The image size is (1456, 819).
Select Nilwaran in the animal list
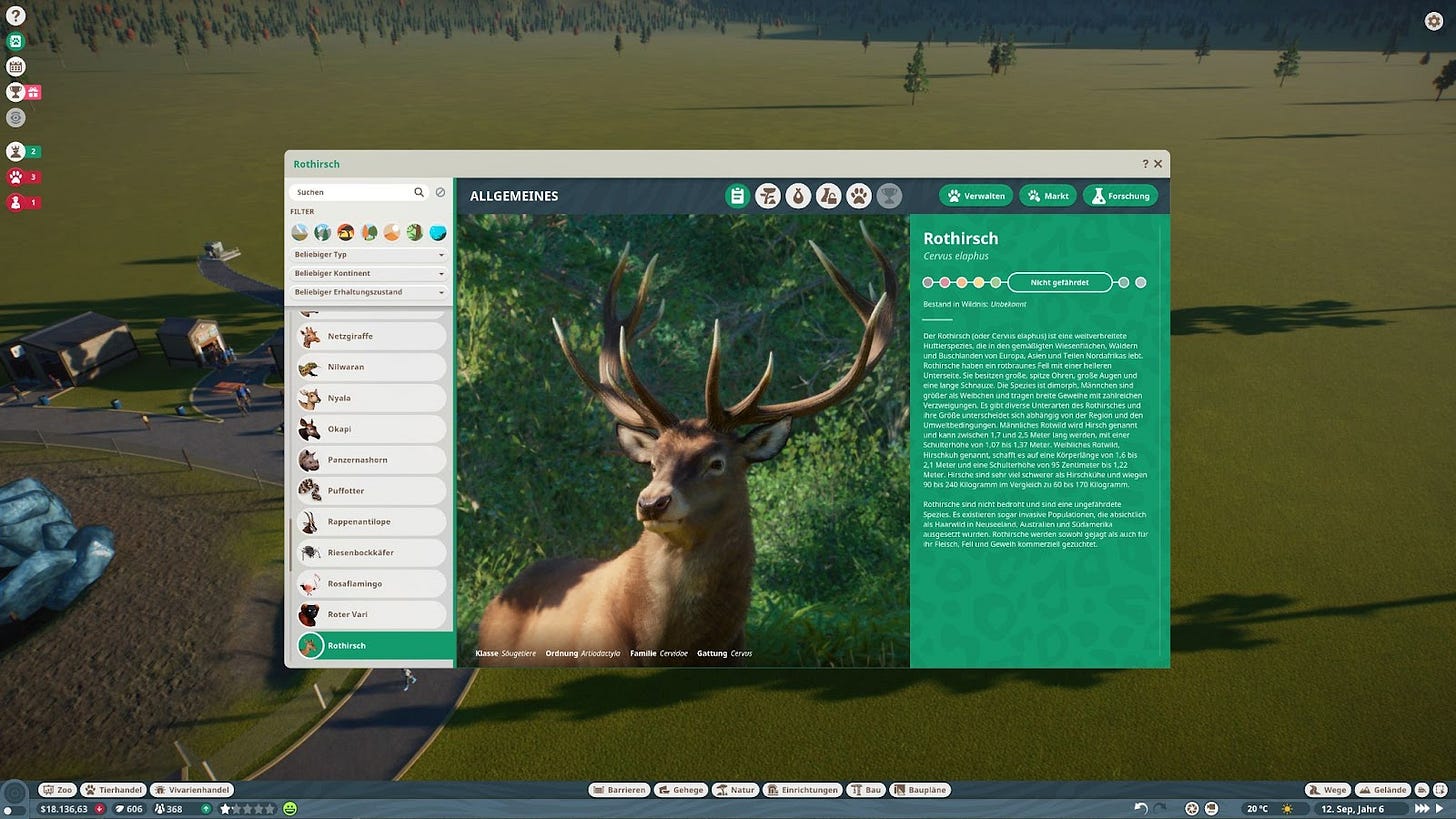(x=371, y=367)
